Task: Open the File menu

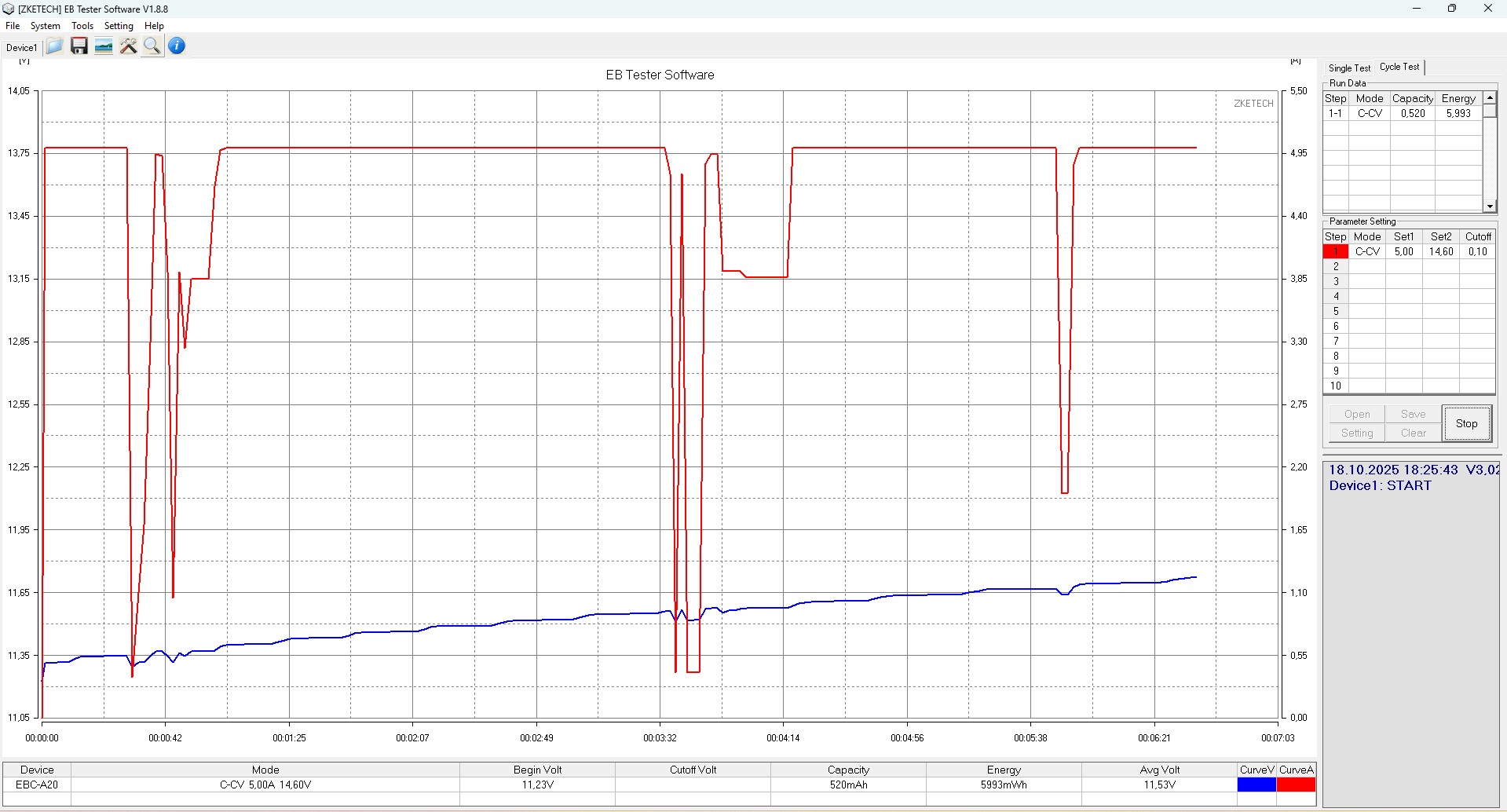Action: coord(13,26)
